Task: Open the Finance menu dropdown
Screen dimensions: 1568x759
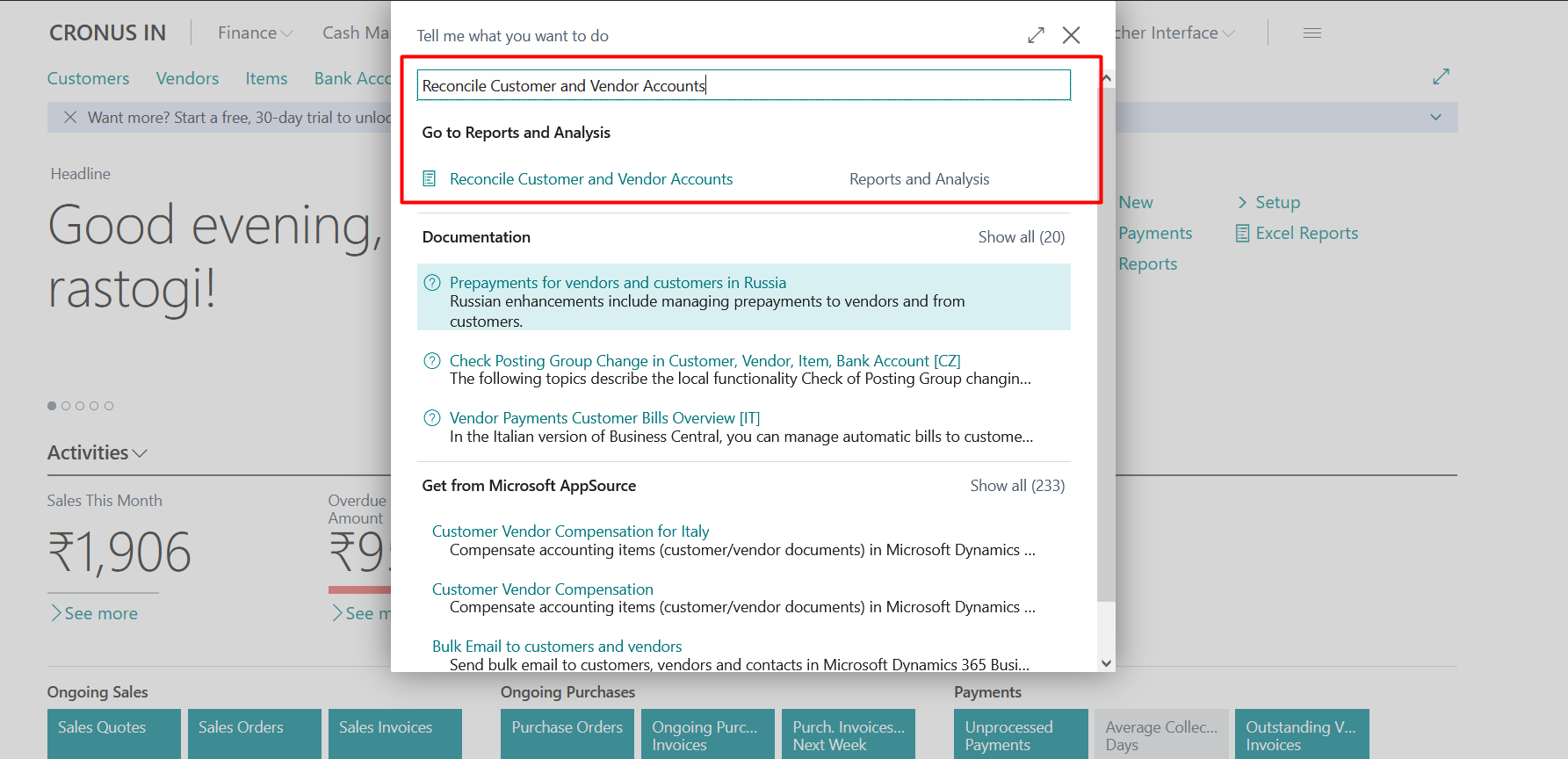Action: [255, 33]
